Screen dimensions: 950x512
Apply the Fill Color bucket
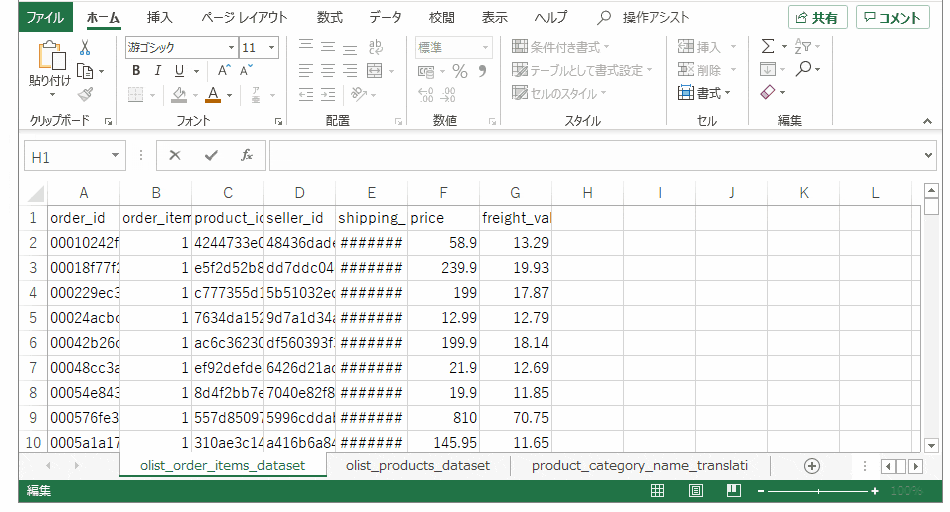coord(179,95)
